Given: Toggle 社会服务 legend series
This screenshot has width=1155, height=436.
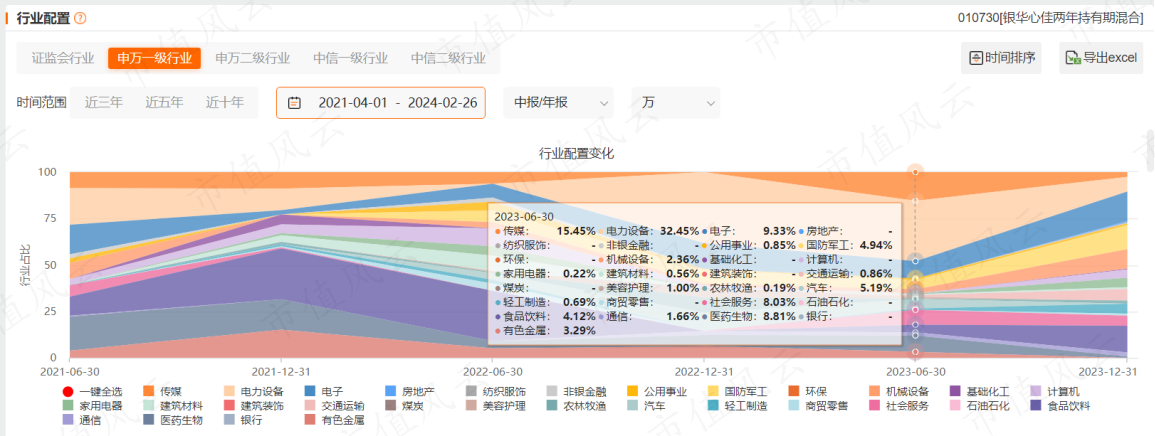Looking at the screenshot, I should [899, 406].
